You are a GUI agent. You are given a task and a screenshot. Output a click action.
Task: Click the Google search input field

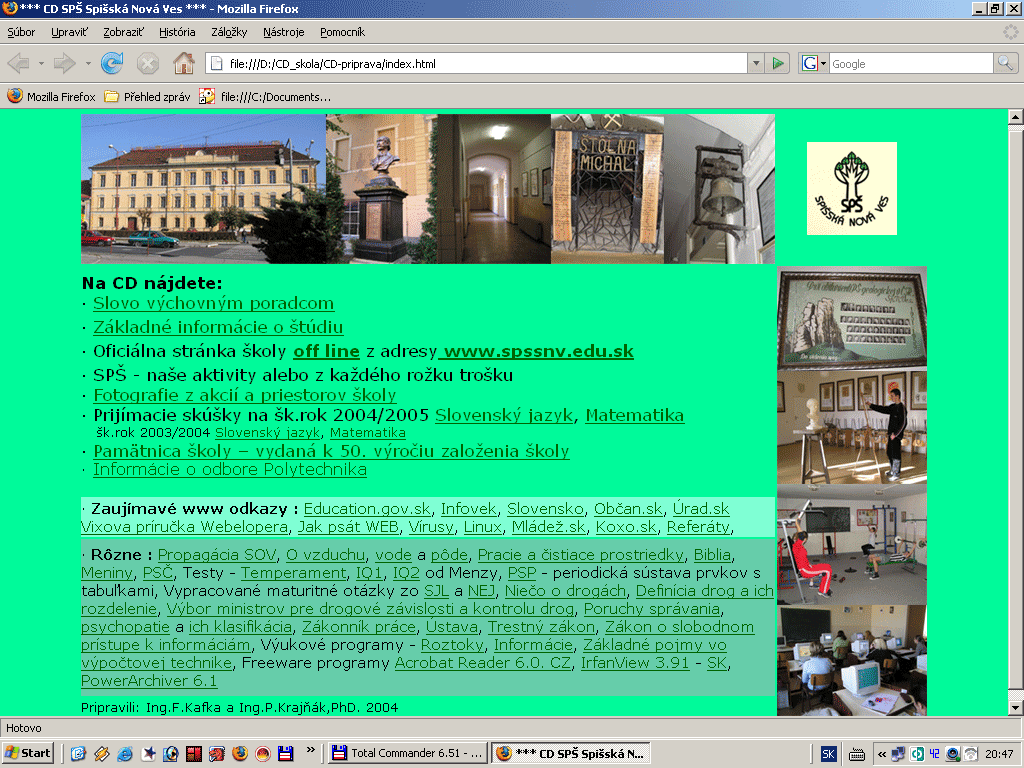click(910, 64)
